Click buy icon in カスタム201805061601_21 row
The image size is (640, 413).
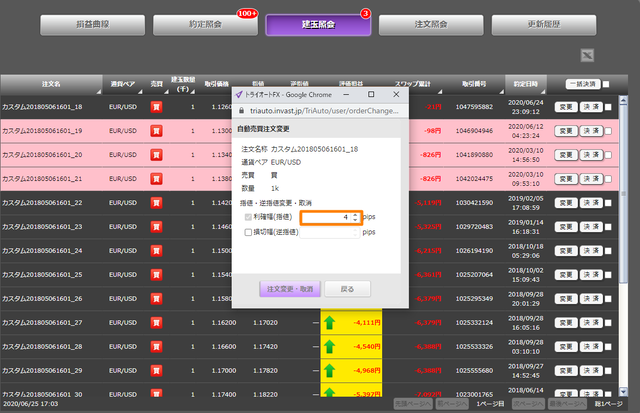point(156,179)
